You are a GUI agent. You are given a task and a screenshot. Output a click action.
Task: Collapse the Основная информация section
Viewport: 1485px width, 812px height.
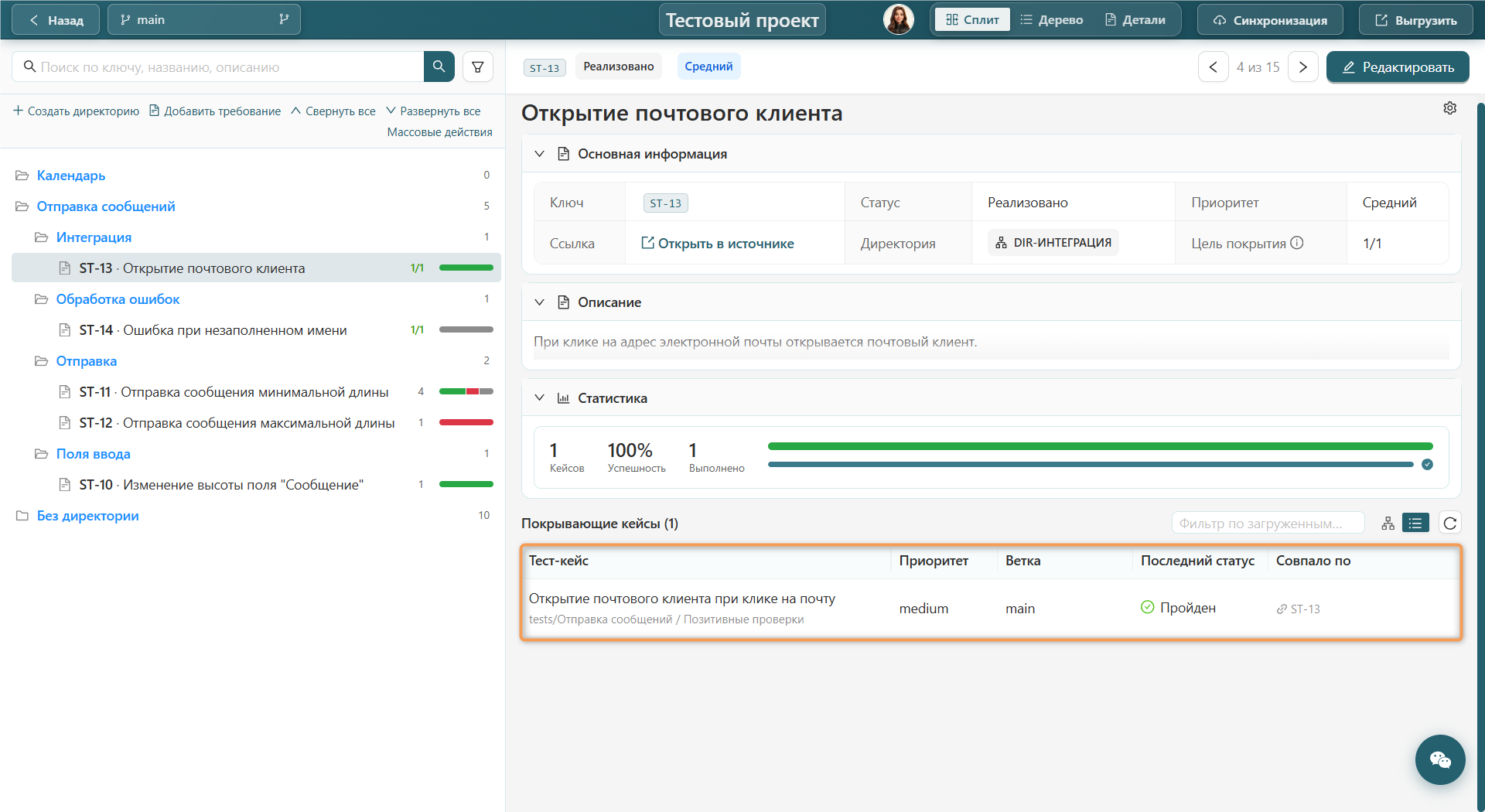tap(540, 154)
